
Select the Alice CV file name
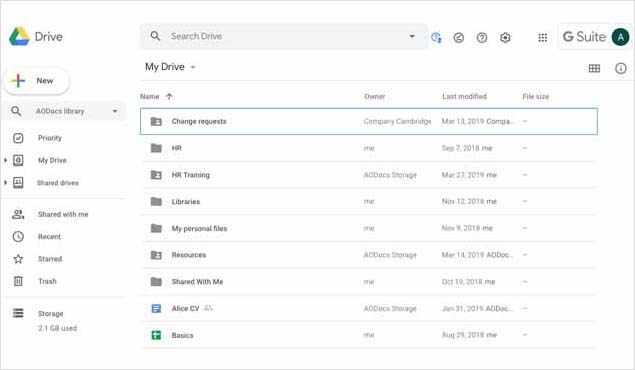tap(185, 308)
